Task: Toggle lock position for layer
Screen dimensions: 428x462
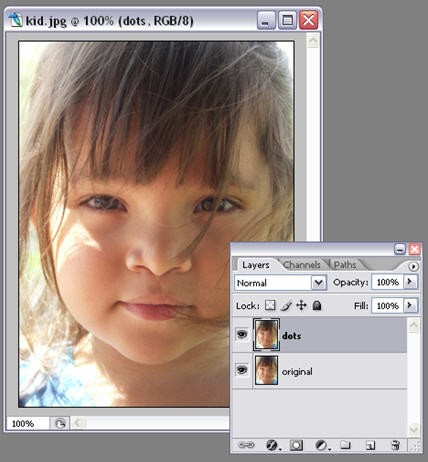Action: click(x=301, y=305)
